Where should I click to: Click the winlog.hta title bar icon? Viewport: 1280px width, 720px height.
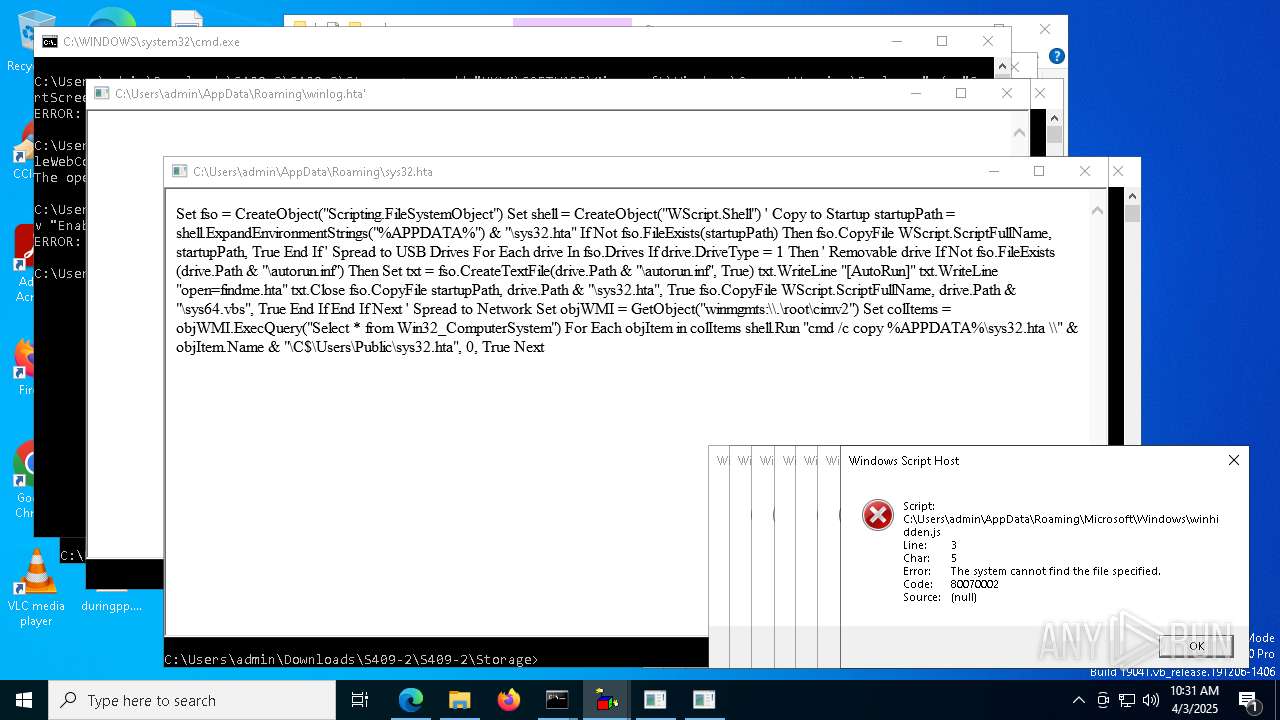tap(101, 94)
